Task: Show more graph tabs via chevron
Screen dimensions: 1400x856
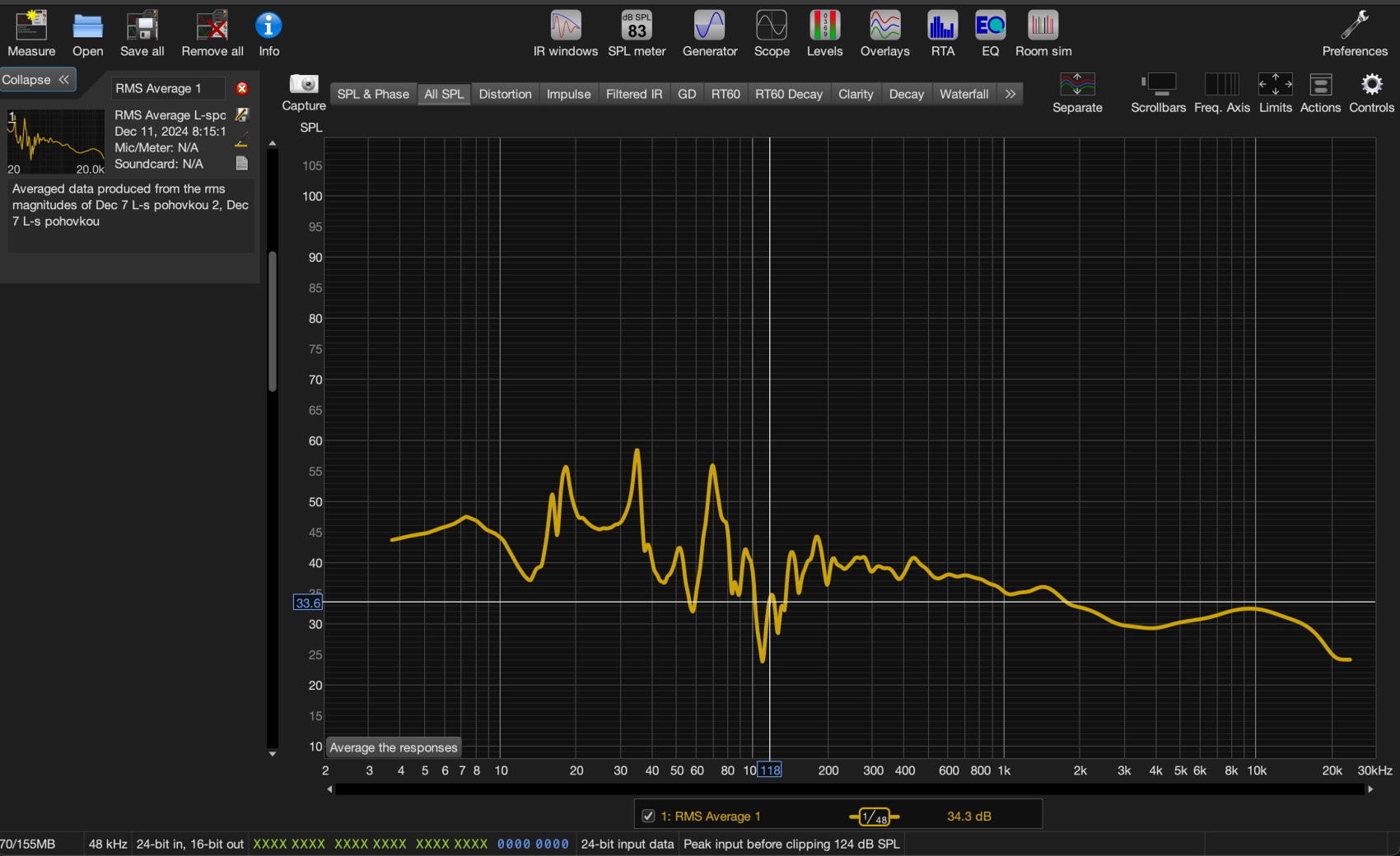Action: coord(1010,95)
